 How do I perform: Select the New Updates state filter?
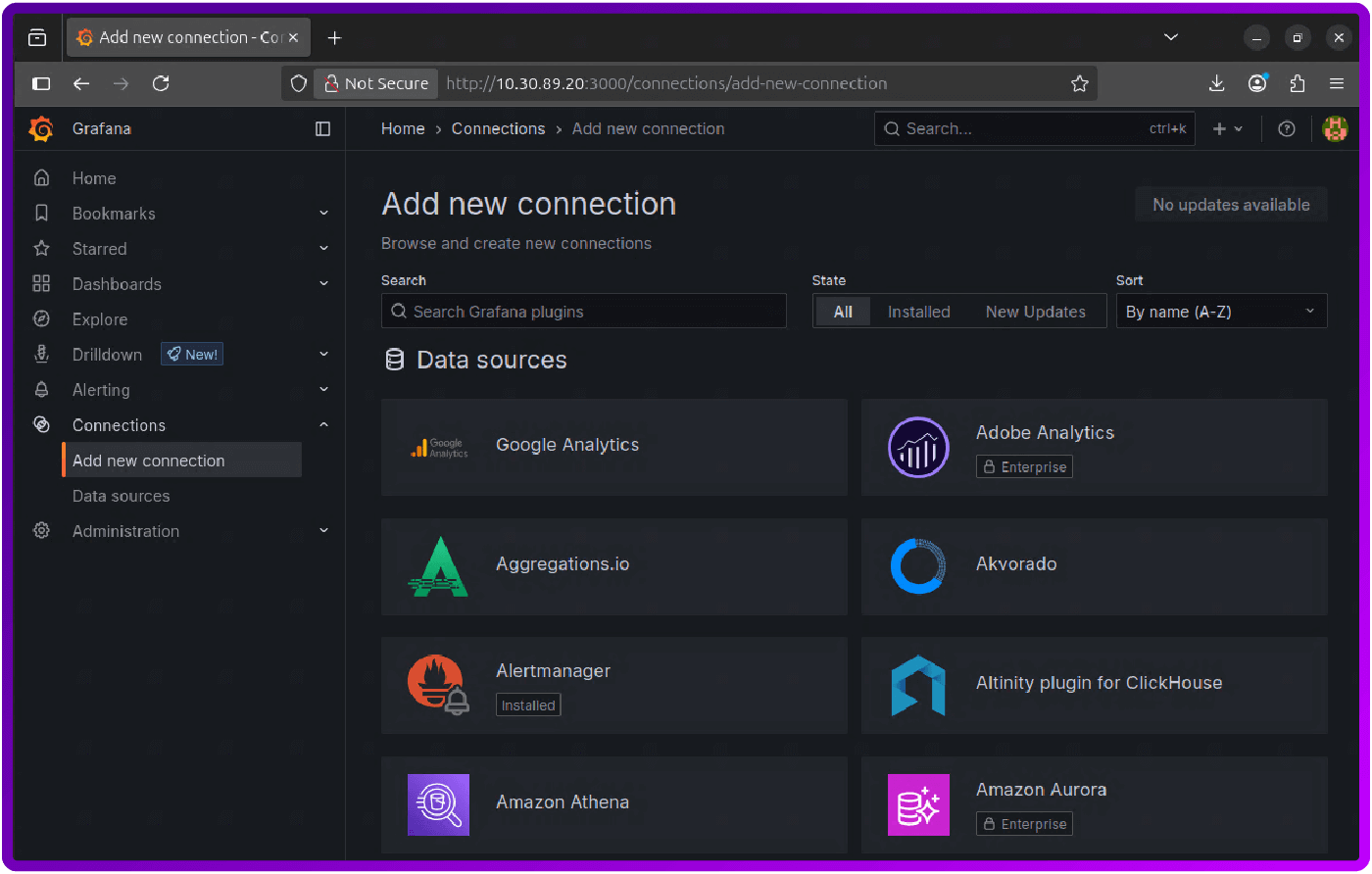click(1035, 311)
